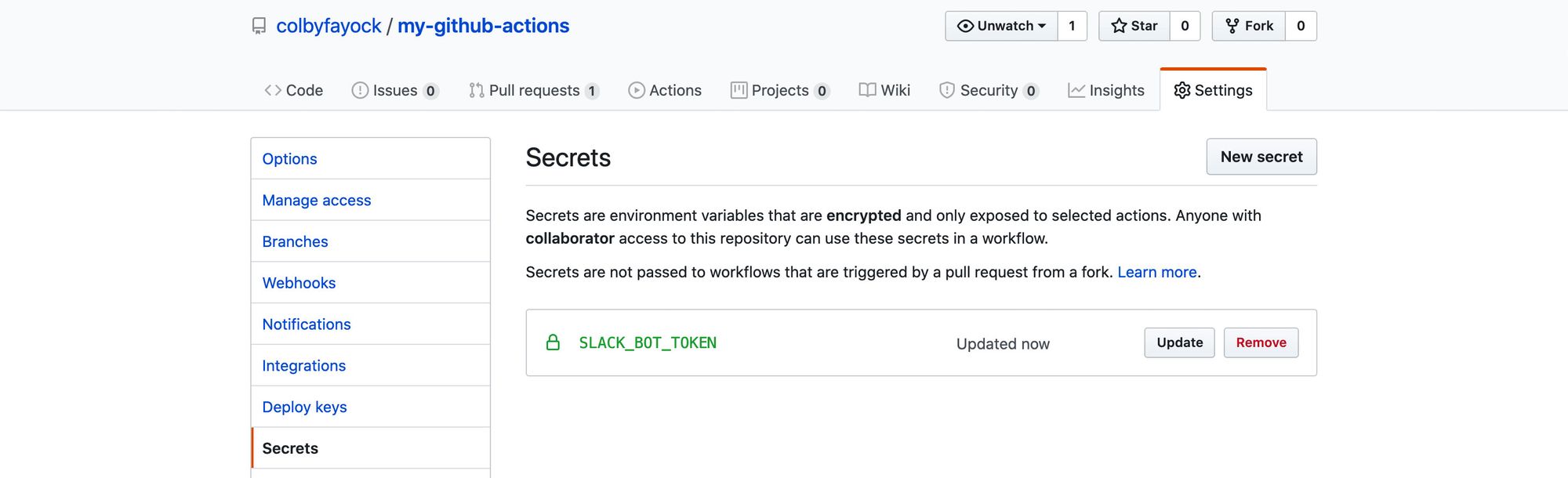This screenshot has width=1568, height=478.
Task: Fork the repository
Action: [1249, 26]
